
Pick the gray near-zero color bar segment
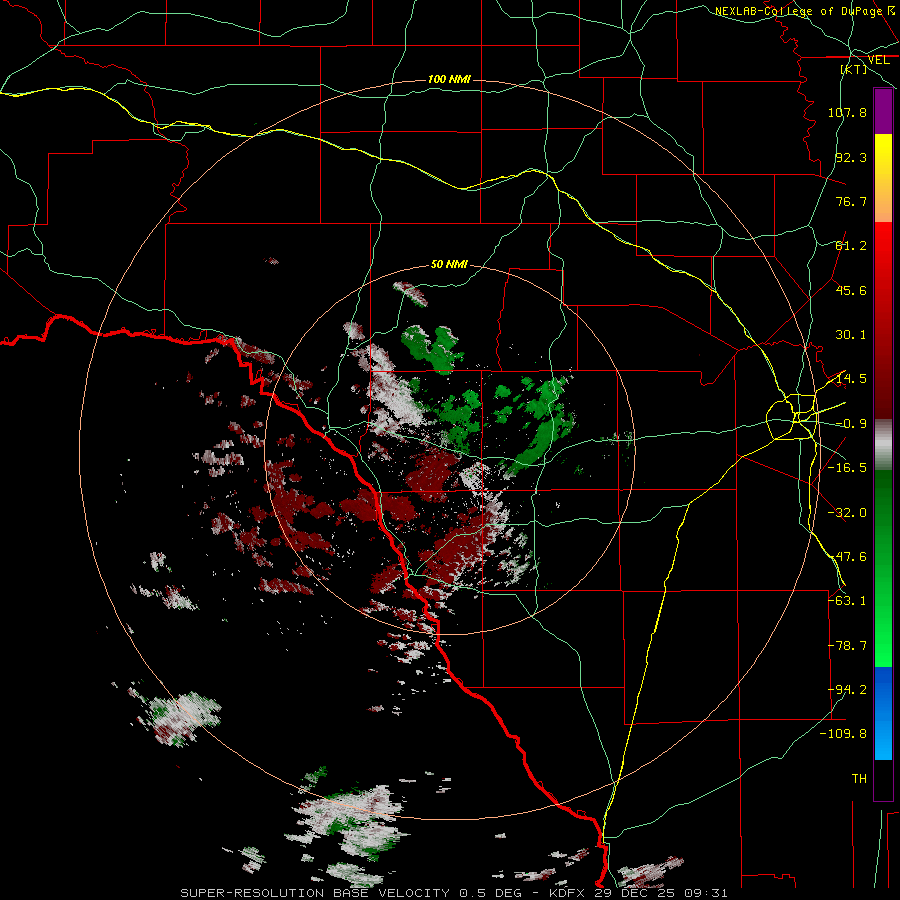(x=883, y=445)
